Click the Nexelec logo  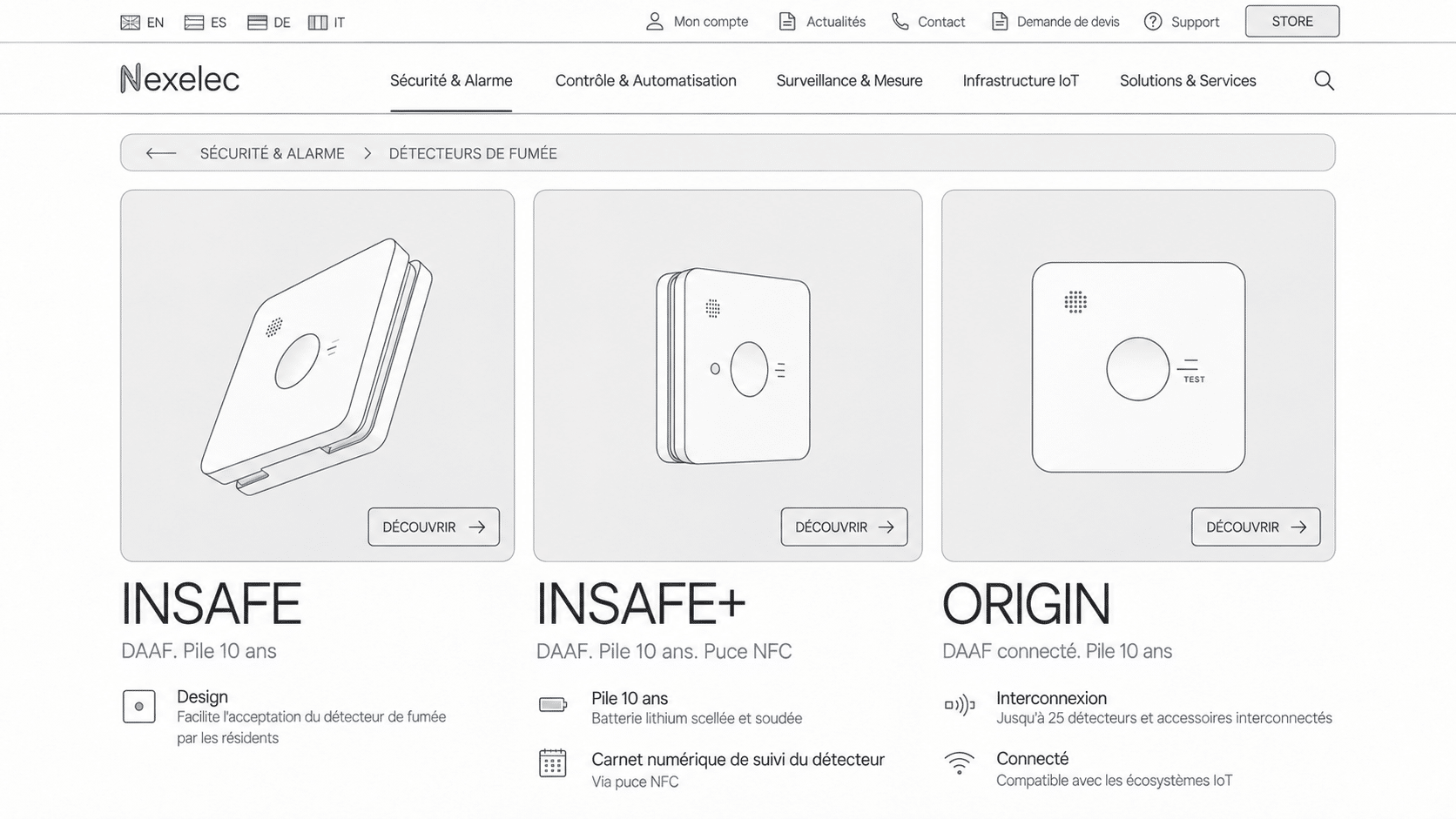tap(179, 79)
